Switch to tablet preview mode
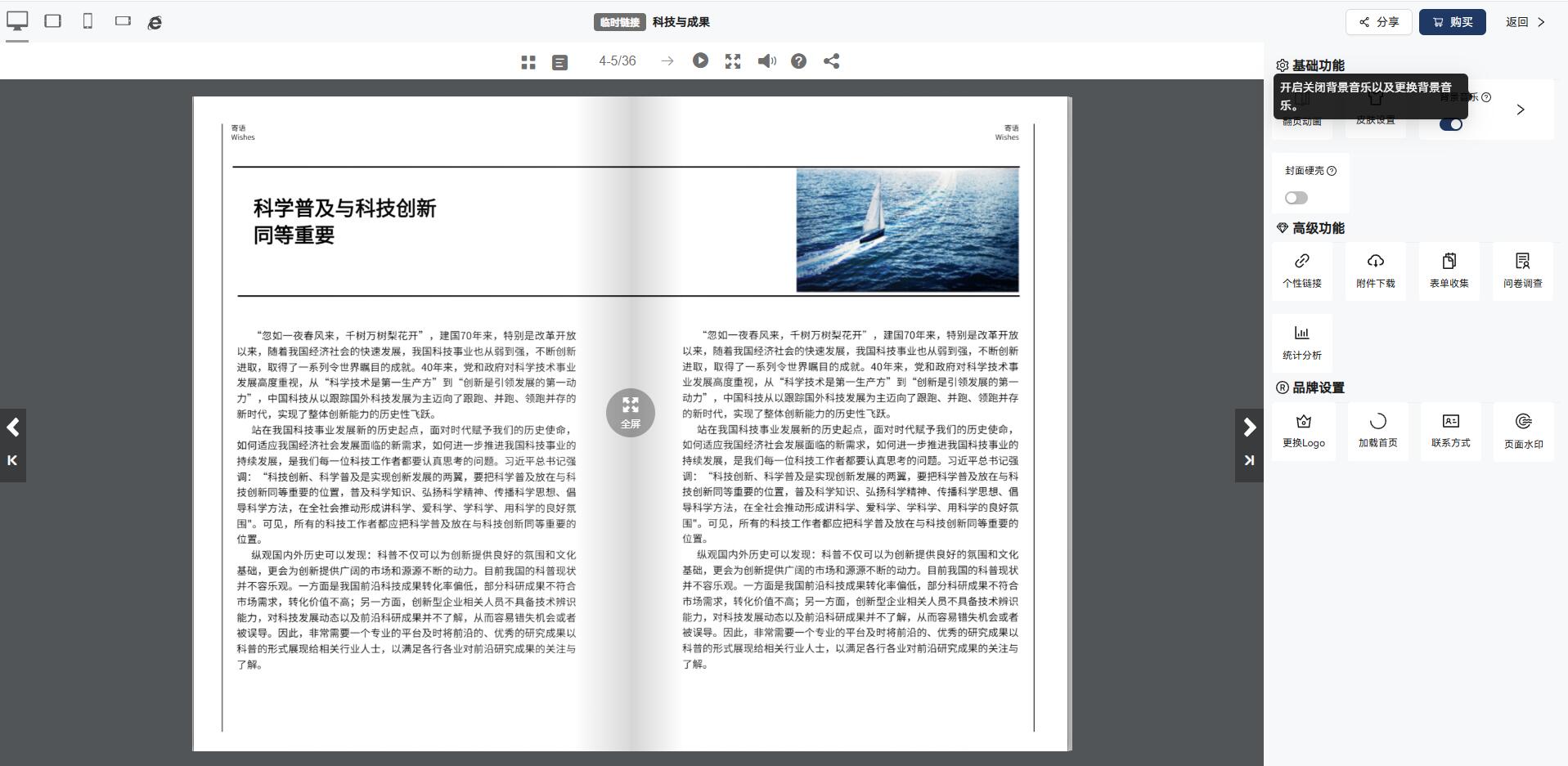Screen dimensions: 1568x766 [53, 21]
